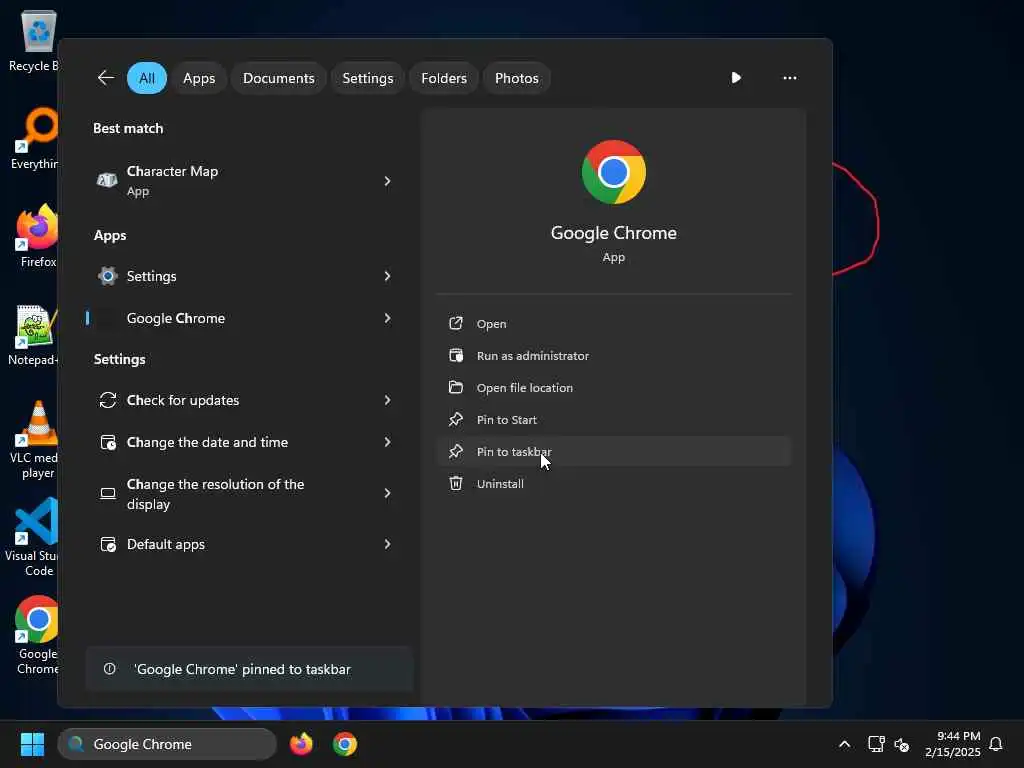The image size is (1024, 768).
Task: Expand Character Map result chevron
Action: click(387, 181)
